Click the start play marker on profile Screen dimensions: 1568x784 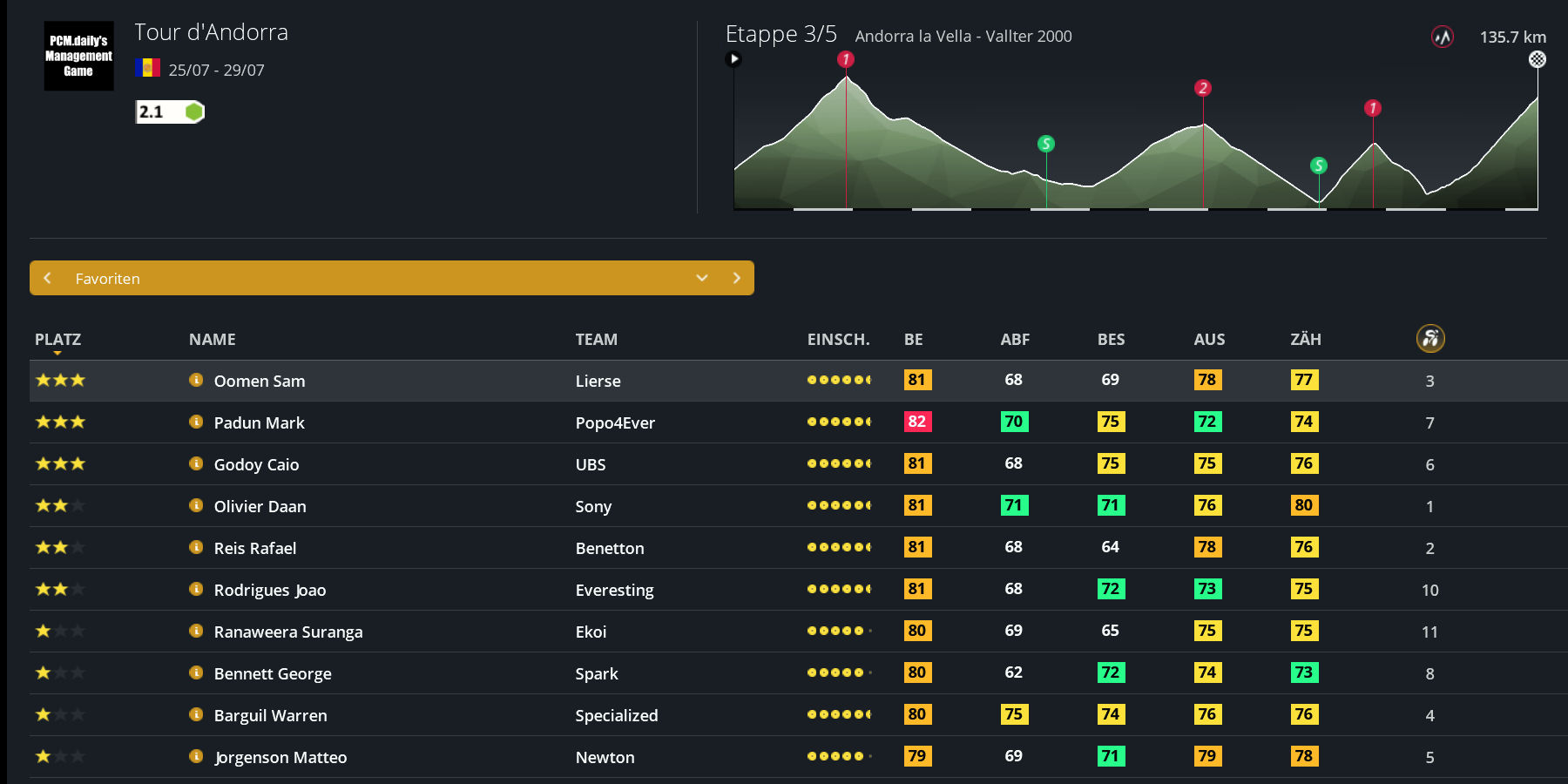coord(733,59)
